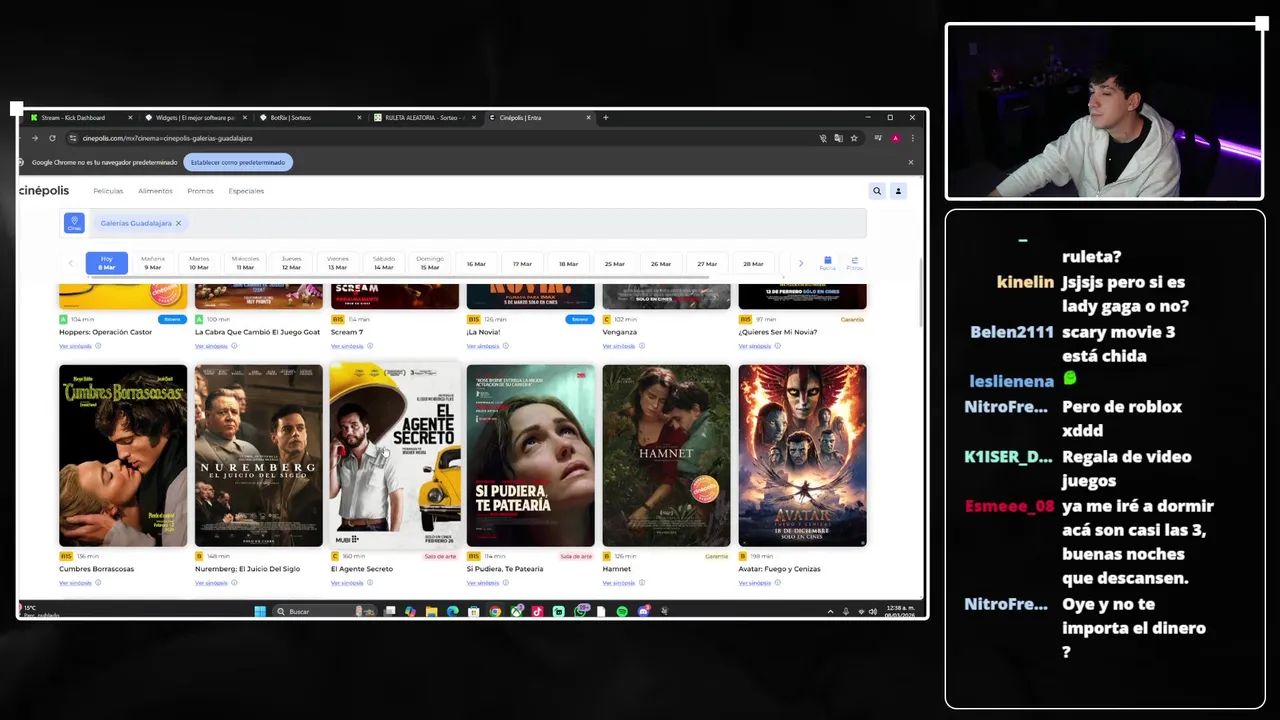The image size is (1280, 720).
Task: Bookmark this page with the star icon
Action: pos(853,138)
